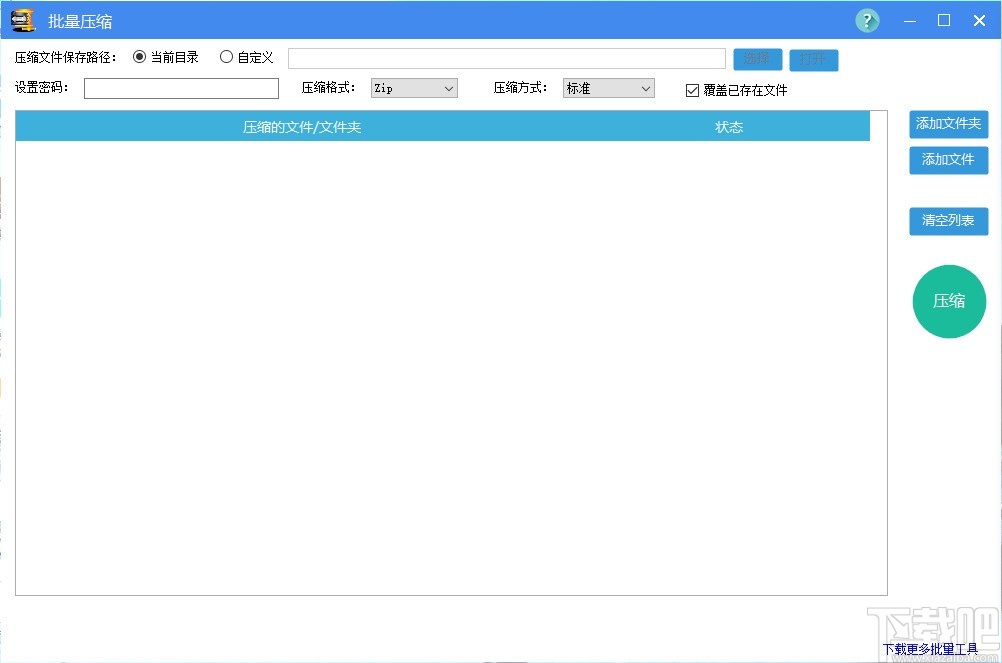Click the 设置密码 input field
The image size is (1002, 663).
pyautogui.click(x=181, y=88)
